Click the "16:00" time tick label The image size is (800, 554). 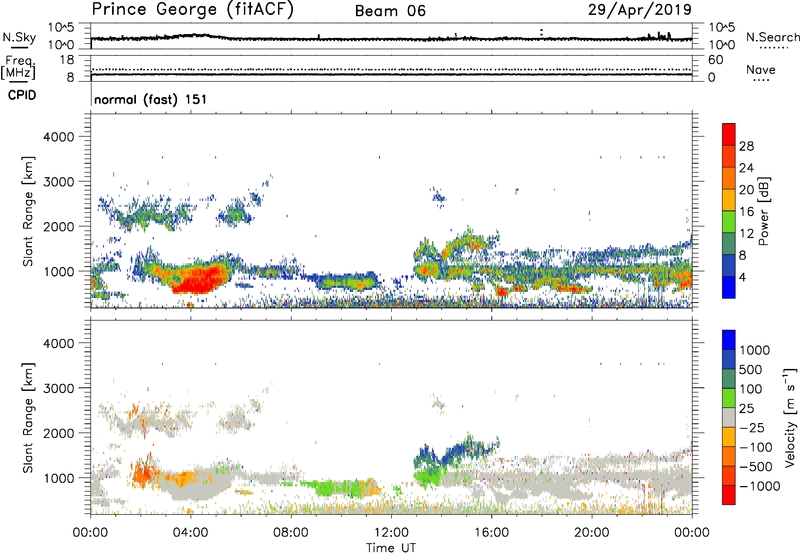(491, 533)
